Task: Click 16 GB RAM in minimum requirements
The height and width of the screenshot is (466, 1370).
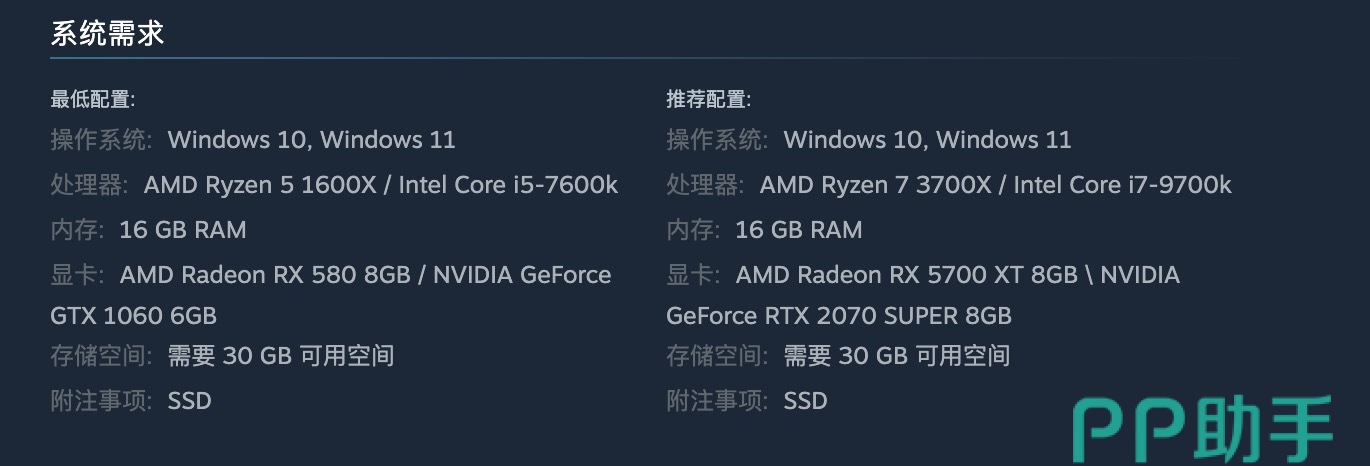Action: (182, 230)
